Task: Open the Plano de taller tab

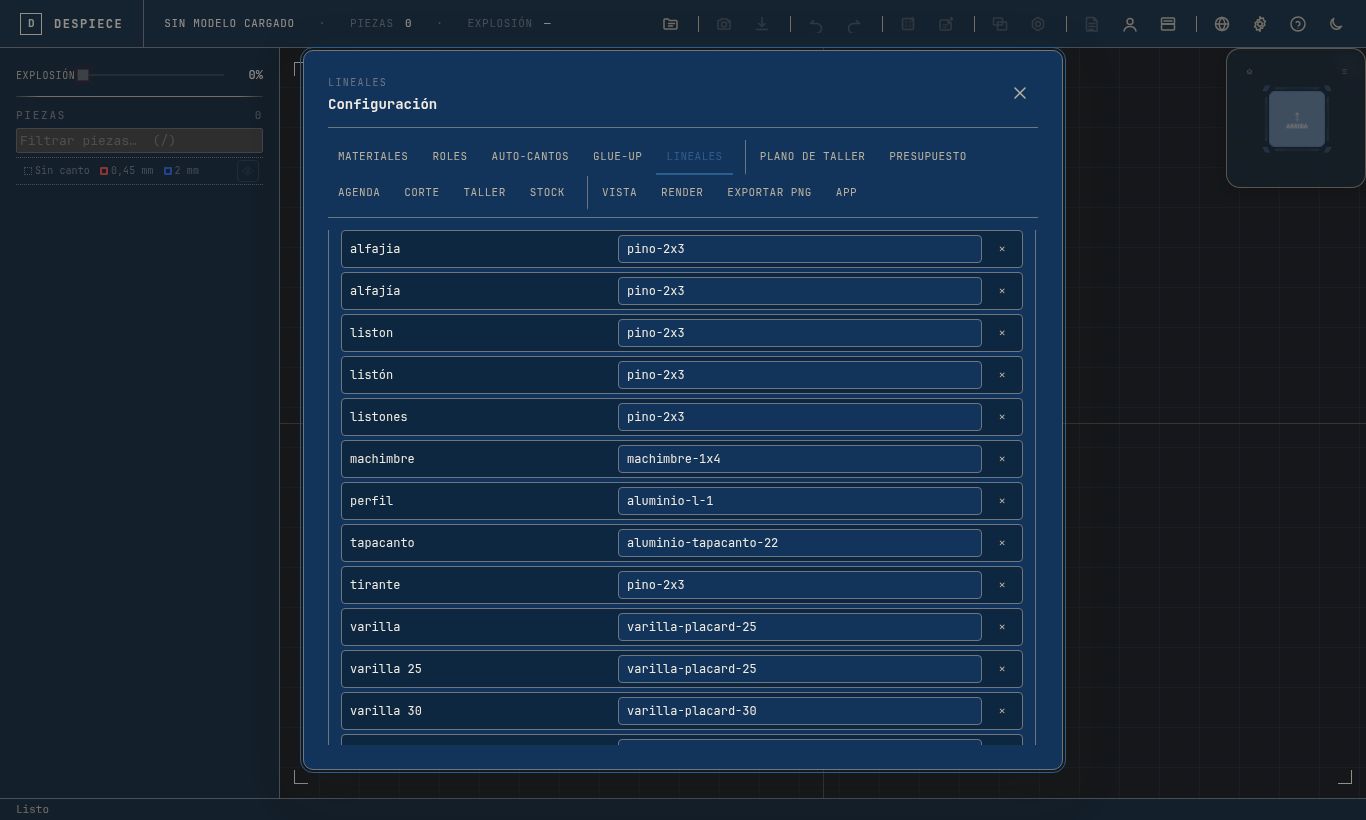Action: point(812,157)
